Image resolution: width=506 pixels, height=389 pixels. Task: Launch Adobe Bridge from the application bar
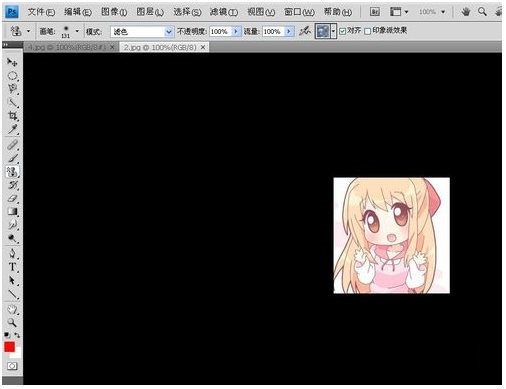(375, 12)
